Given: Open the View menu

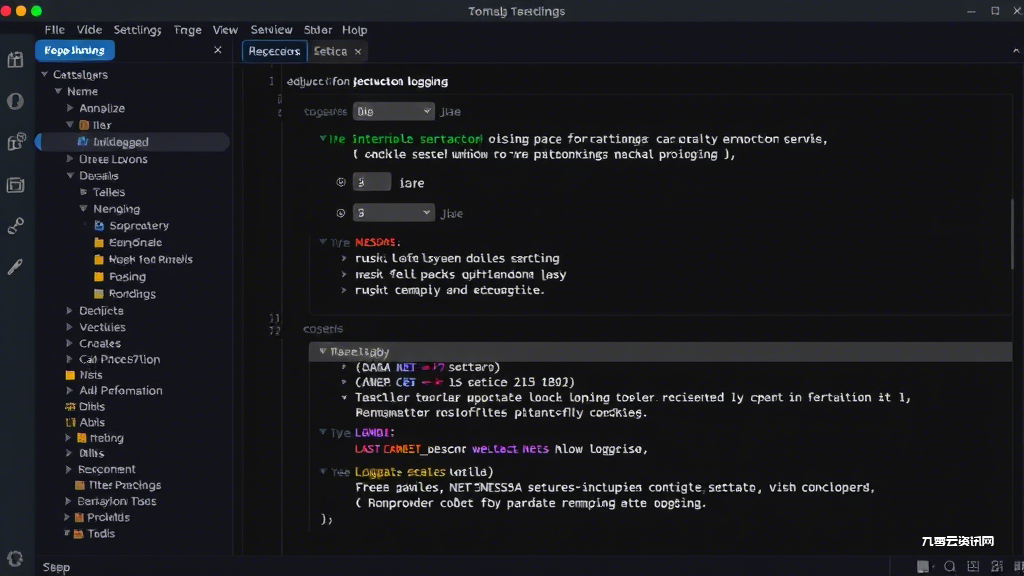Looking at the screenshot, I should point(225,30).
